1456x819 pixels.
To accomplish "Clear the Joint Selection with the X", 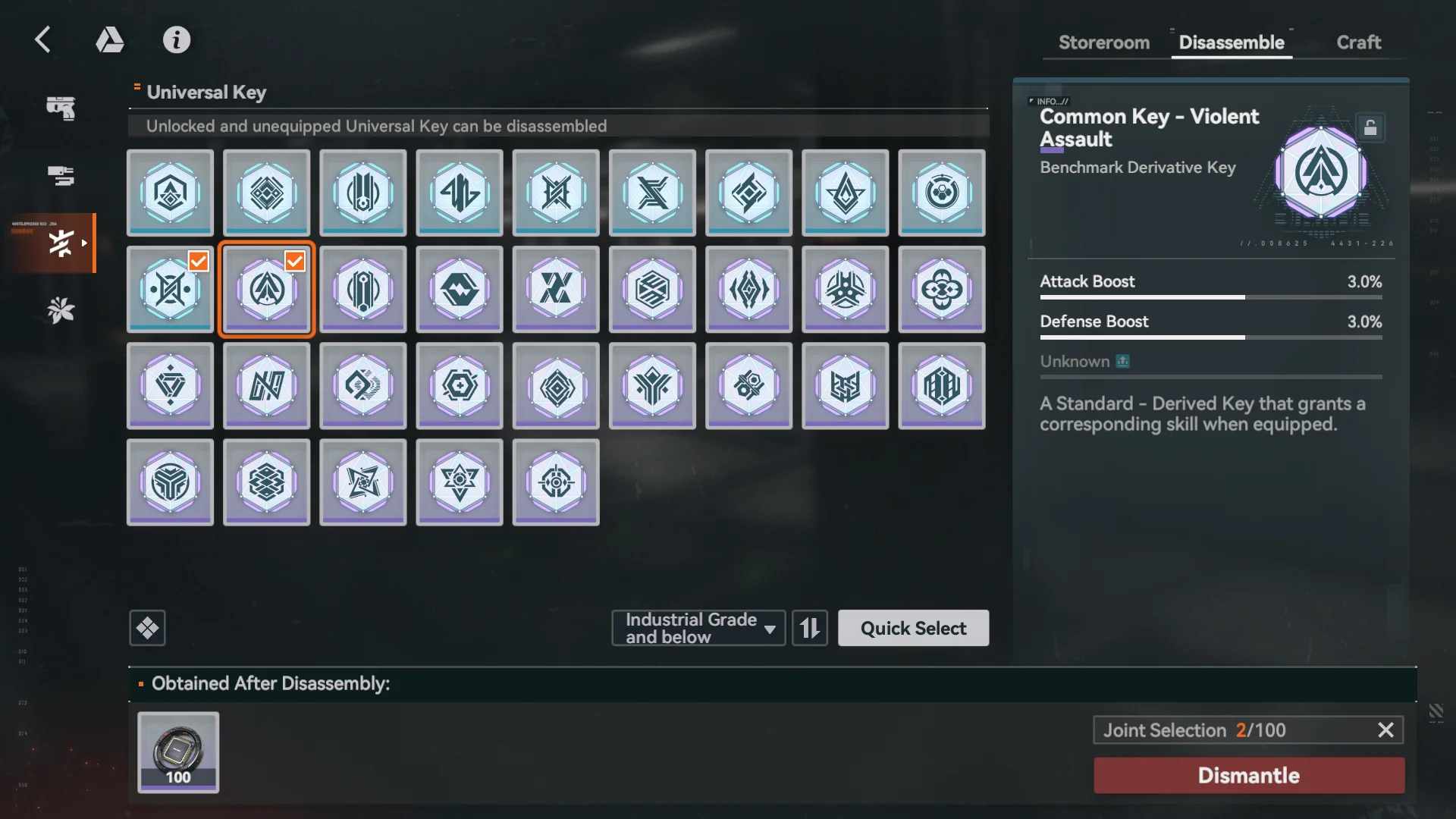I will 1385,730.
